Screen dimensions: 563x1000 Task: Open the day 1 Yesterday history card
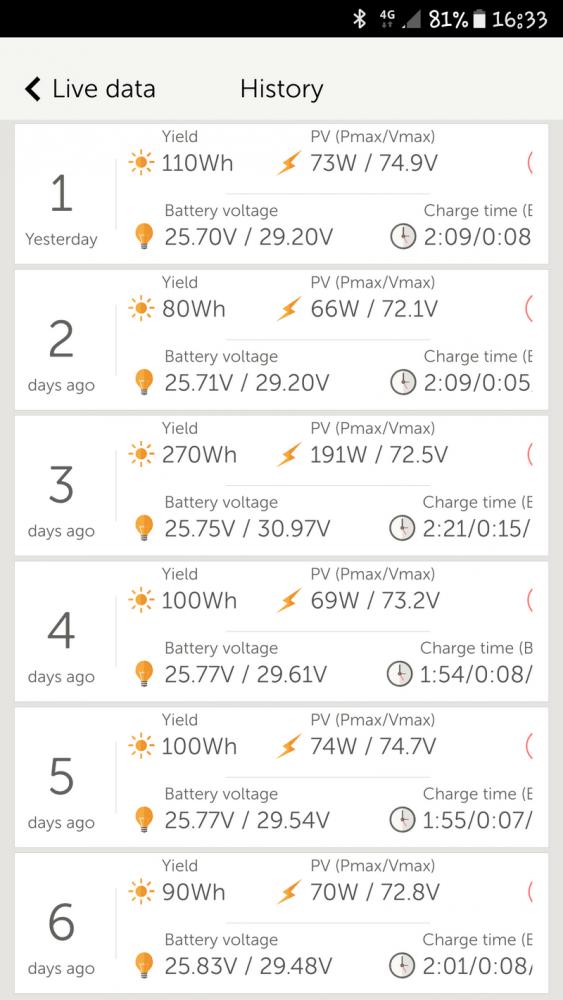pyautogui.click(x=281, y=194)
